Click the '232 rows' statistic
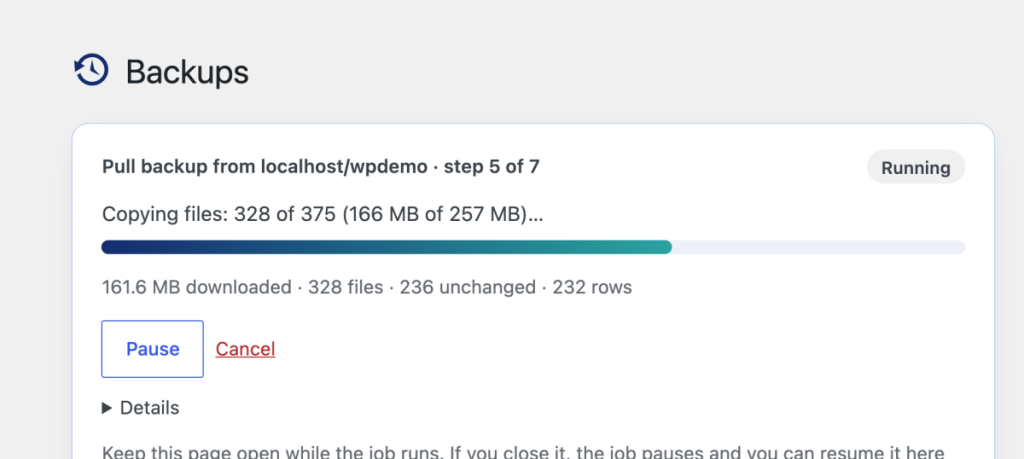 pos(592,287)
